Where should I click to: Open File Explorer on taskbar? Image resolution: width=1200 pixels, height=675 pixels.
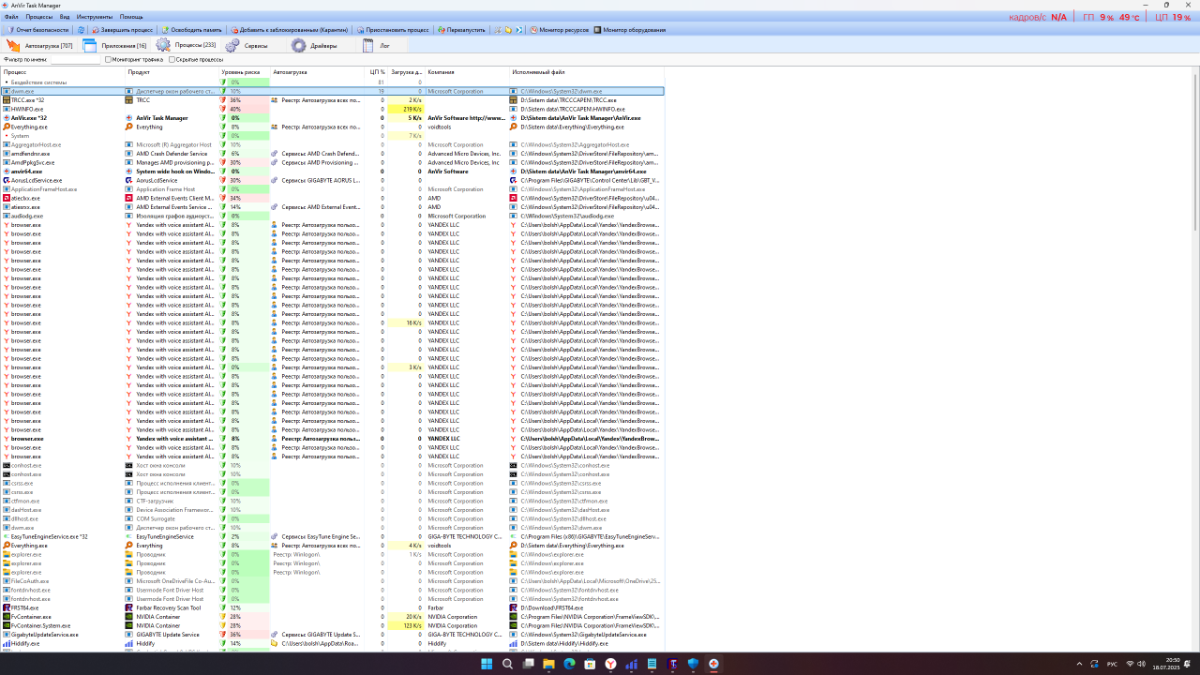tap(548, 663)
